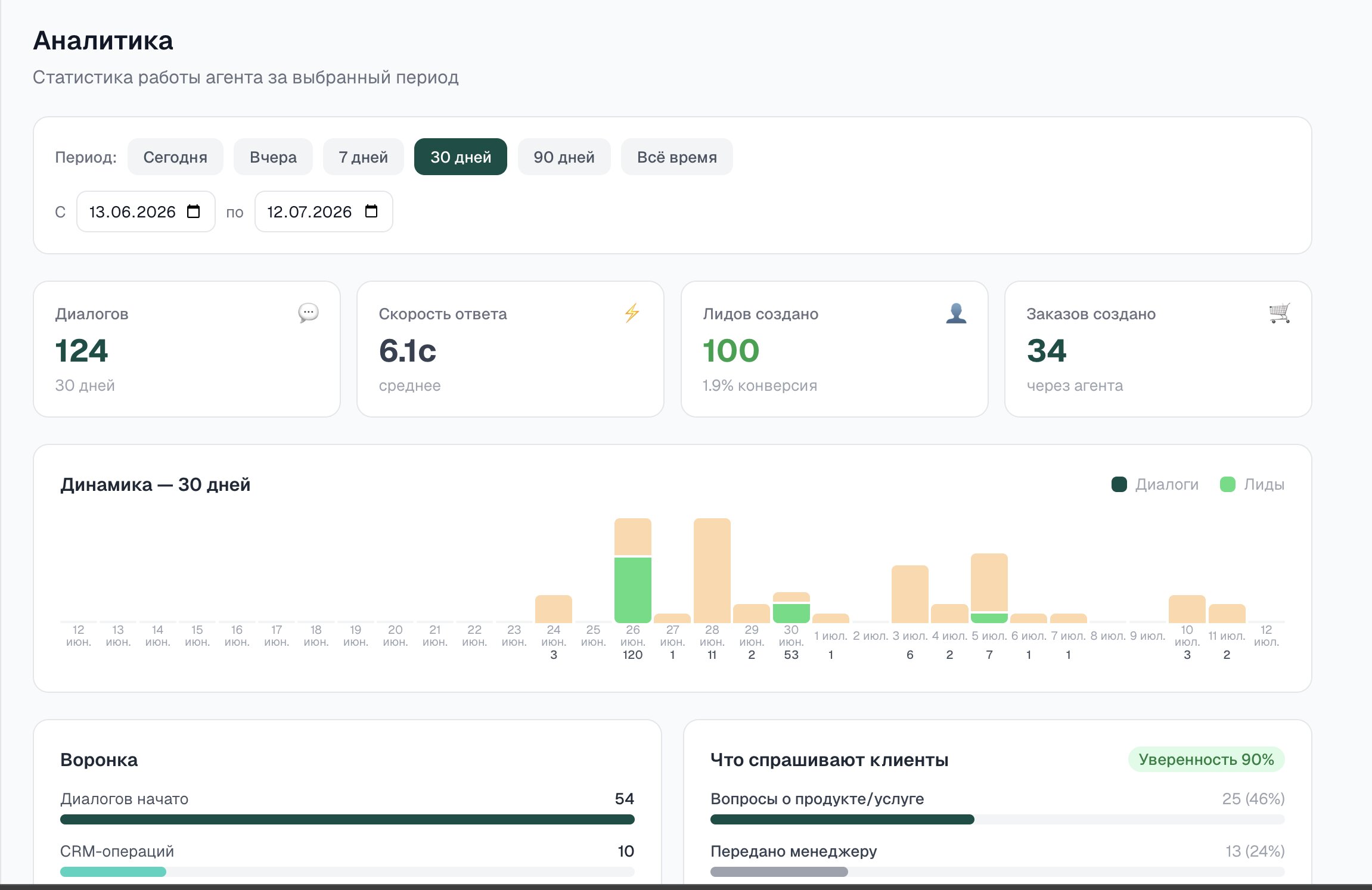This screenshot has width=1372, height=890.
Task: Click the Диалогов начато progress bar
Action: (x=347, y=819)
